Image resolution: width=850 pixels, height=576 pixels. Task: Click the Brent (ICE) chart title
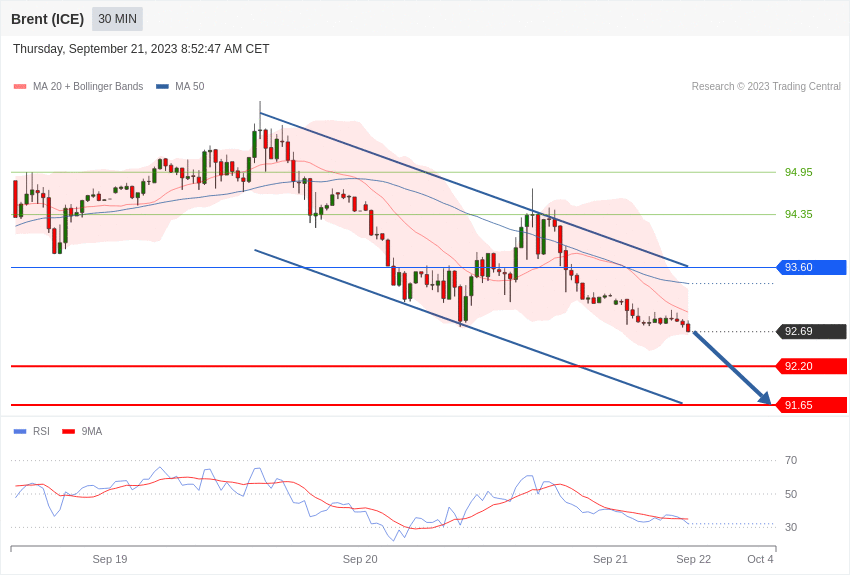click(x=47, y=19)
